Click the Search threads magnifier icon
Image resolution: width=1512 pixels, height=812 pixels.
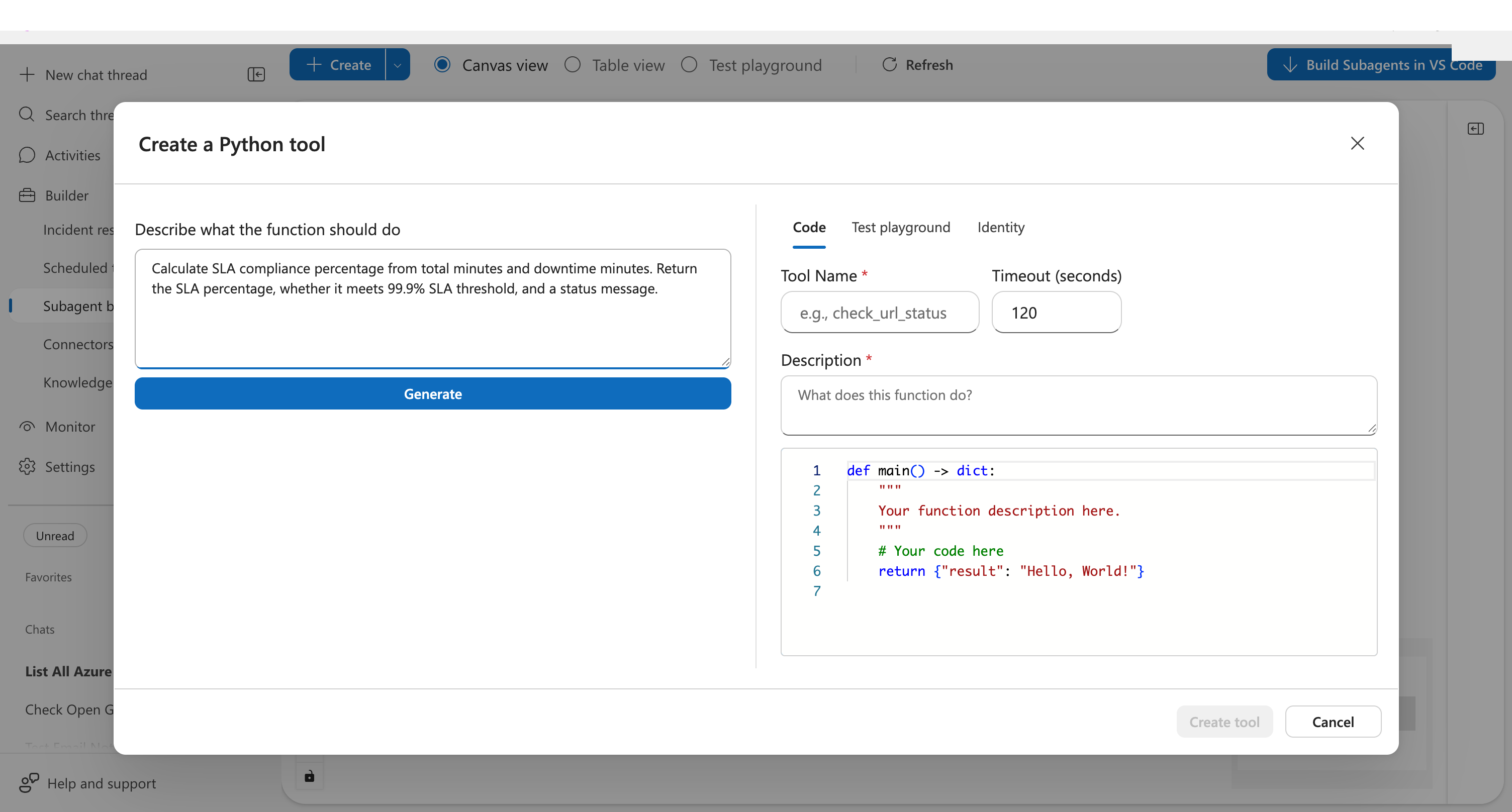[x=27, y=114]
